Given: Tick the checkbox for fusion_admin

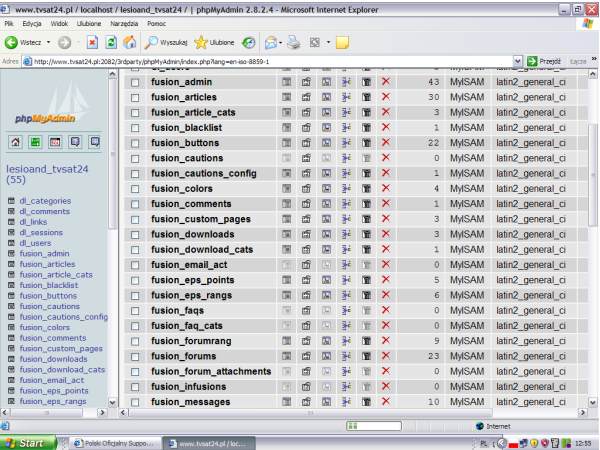Looking at the screenshot, I should (135, 82).
